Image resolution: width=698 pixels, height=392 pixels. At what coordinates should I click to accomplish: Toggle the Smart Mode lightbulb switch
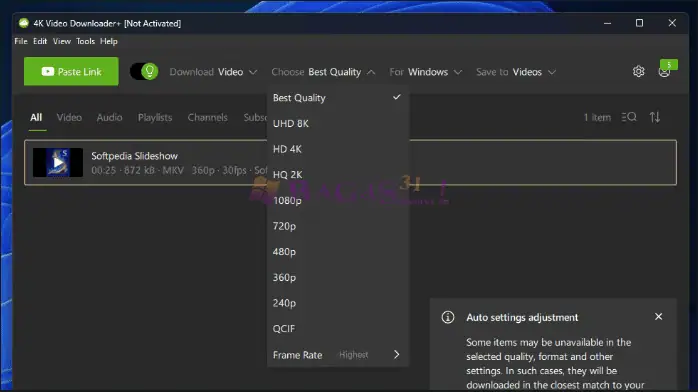click(144, 71)
